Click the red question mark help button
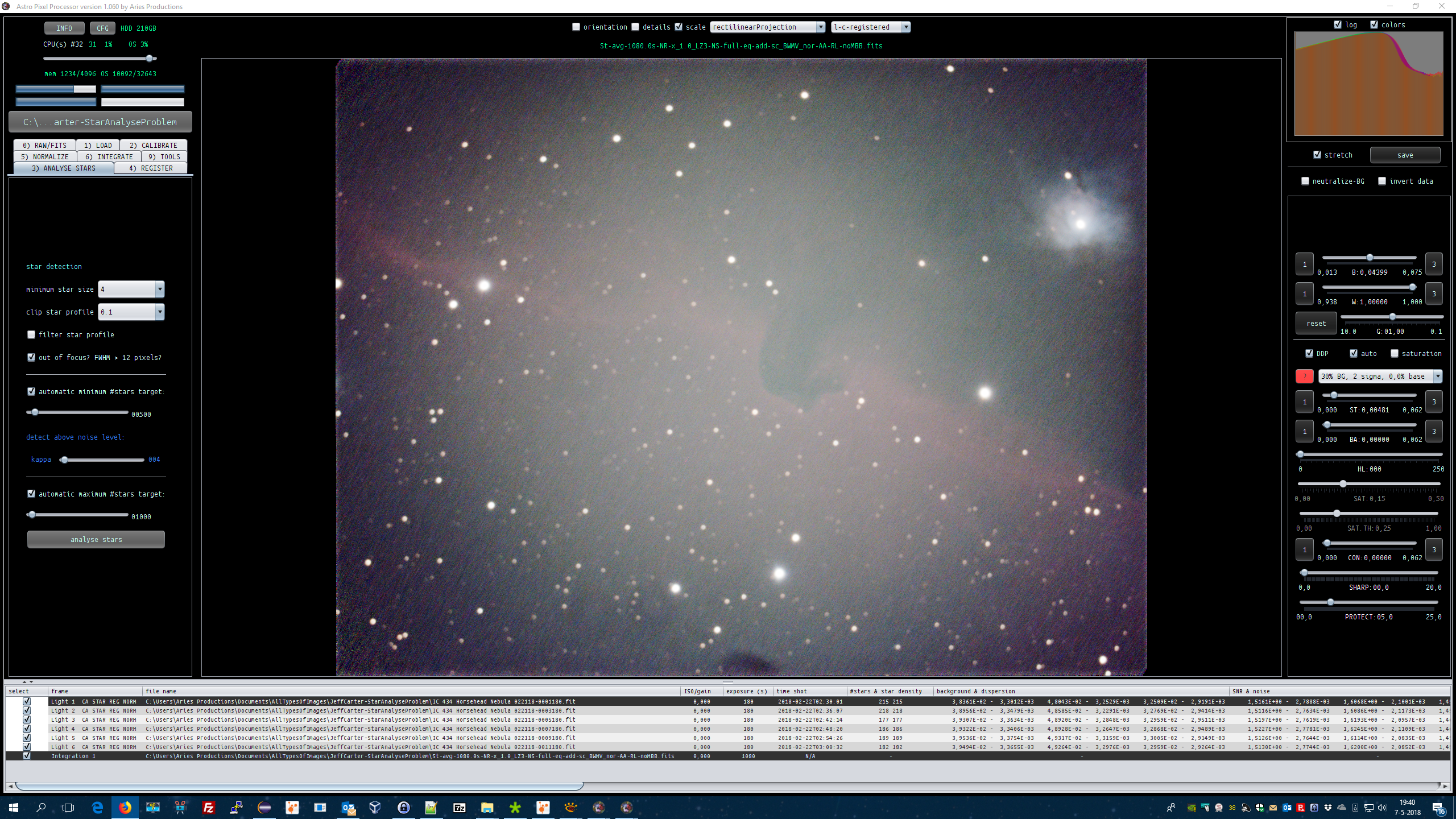Screen dimensions: 1456x819 click(1304, 376)
